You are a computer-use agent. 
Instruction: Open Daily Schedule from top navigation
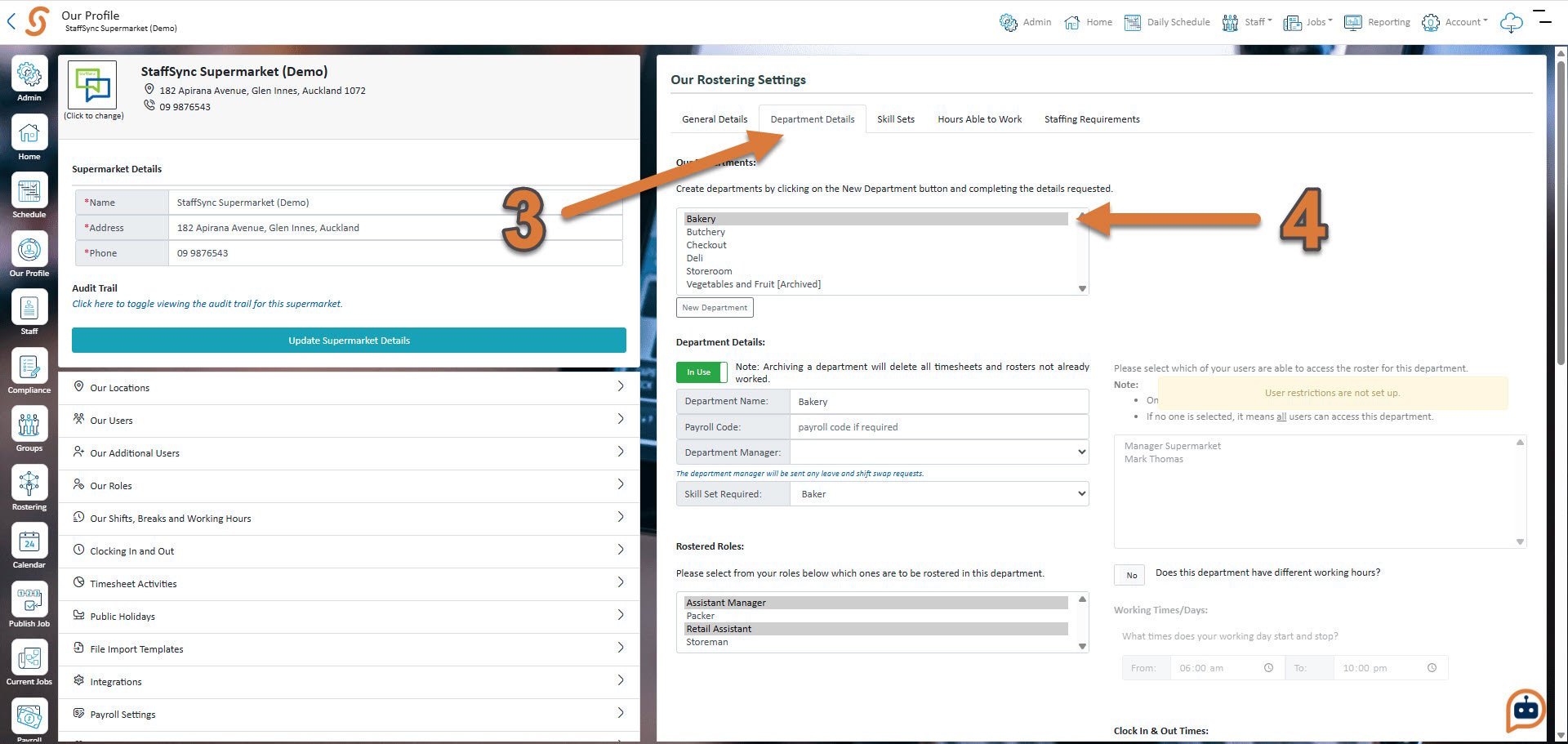1167,22
